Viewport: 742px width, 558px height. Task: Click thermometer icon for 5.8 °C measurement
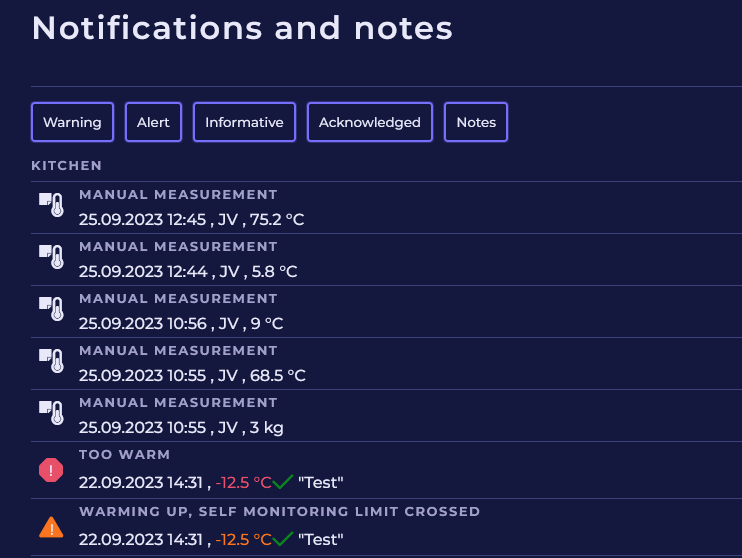coord(51,257)
